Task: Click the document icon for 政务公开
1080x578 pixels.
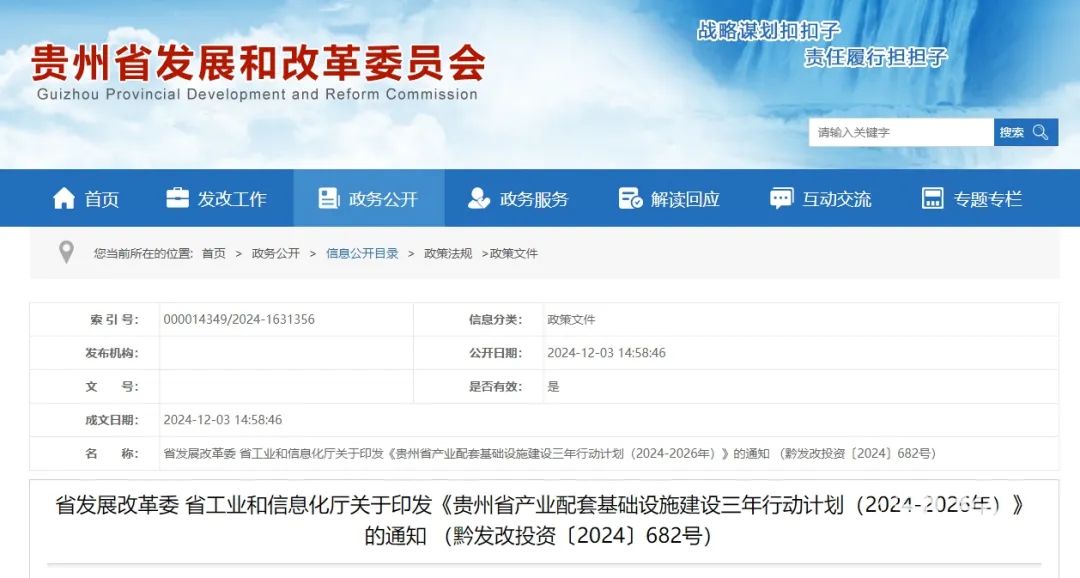Action: click(x=328, y=198)
